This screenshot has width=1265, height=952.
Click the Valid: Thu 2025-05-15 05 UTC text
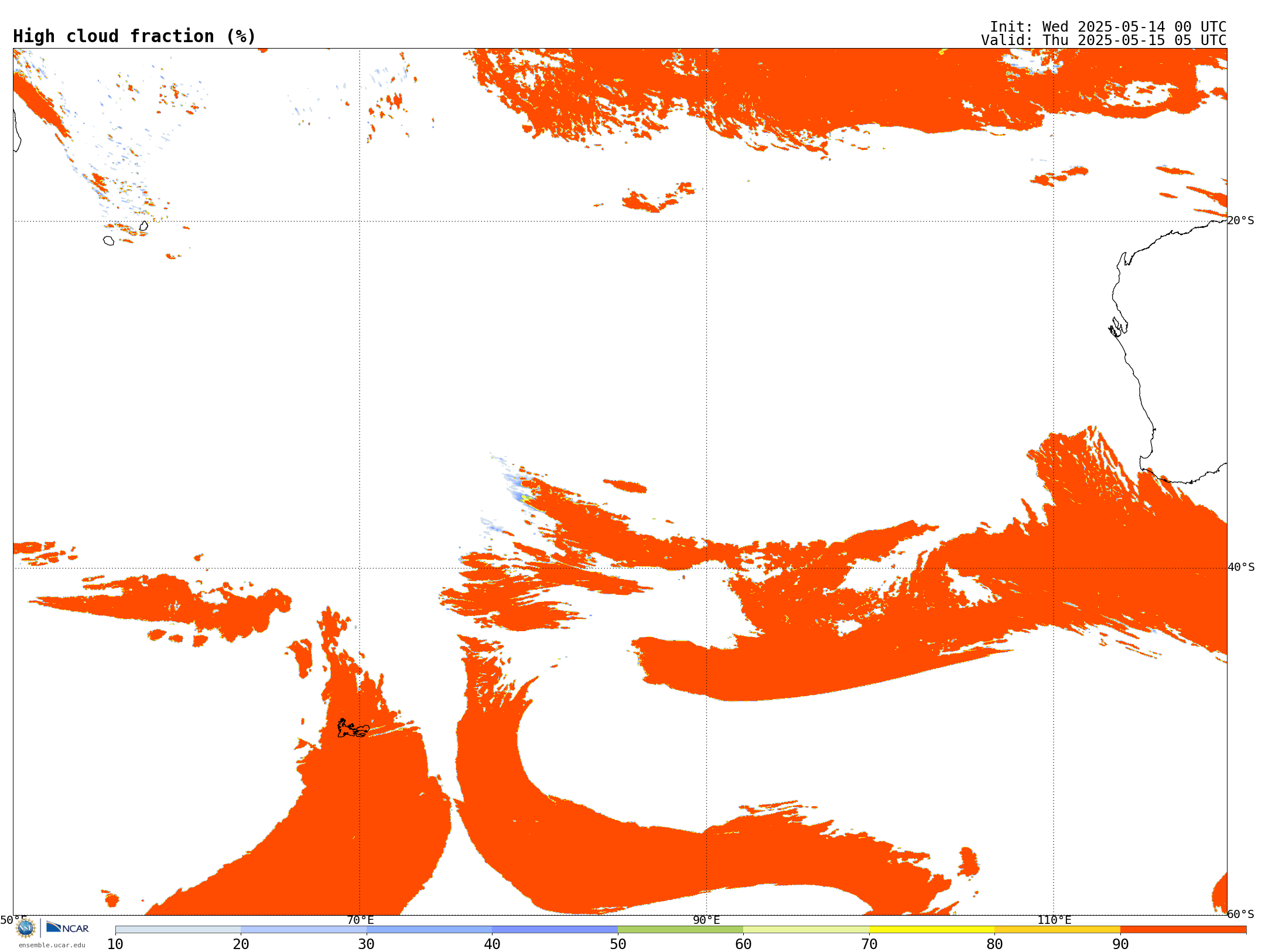(x=1104, y=40)
